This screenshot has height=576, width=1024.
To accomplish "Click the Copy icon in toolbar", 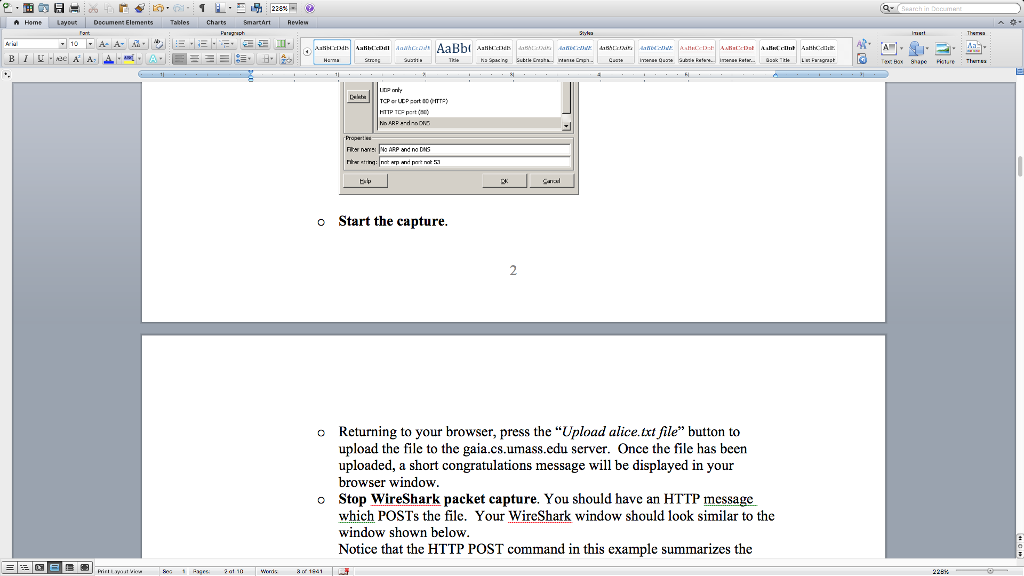I will [x=108, y=8].
